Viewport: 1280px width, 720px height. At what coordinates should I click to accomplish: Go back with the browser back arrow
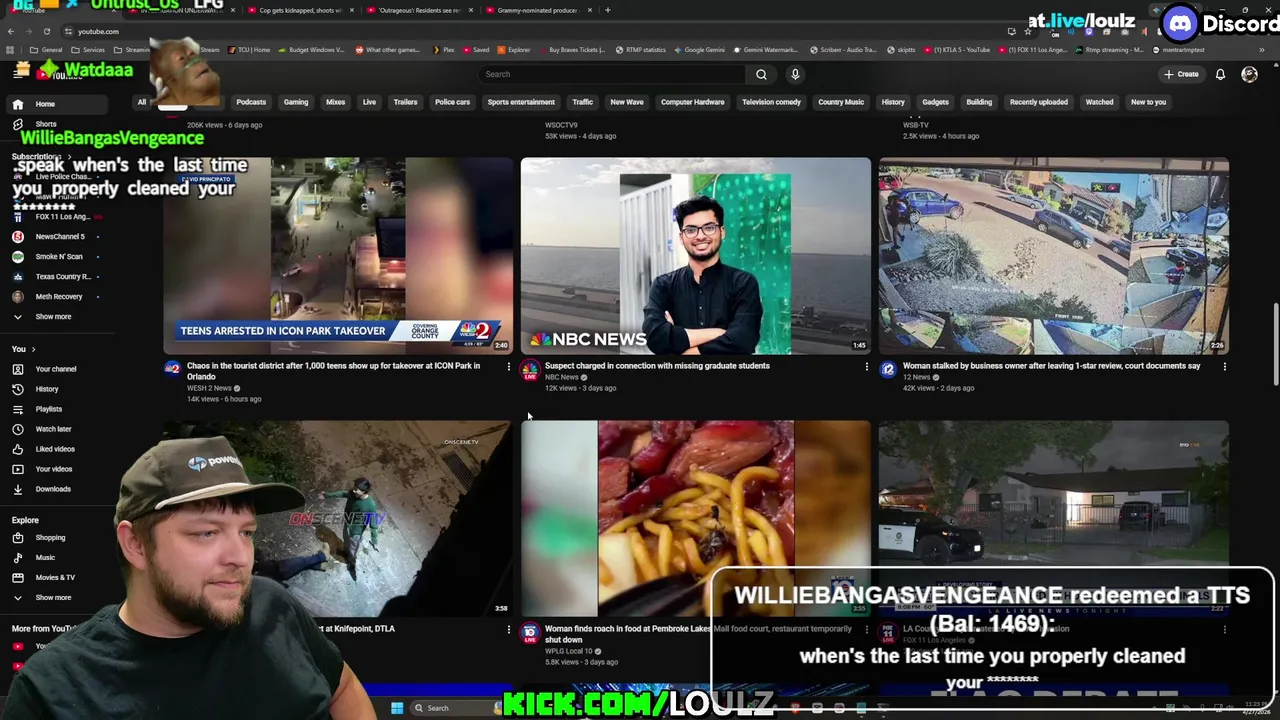[11, 31]
